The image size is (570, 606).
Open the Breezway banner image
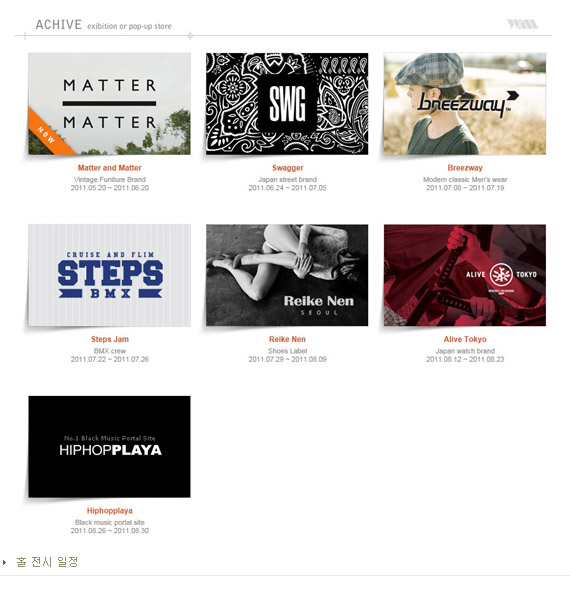click(465, 104)
